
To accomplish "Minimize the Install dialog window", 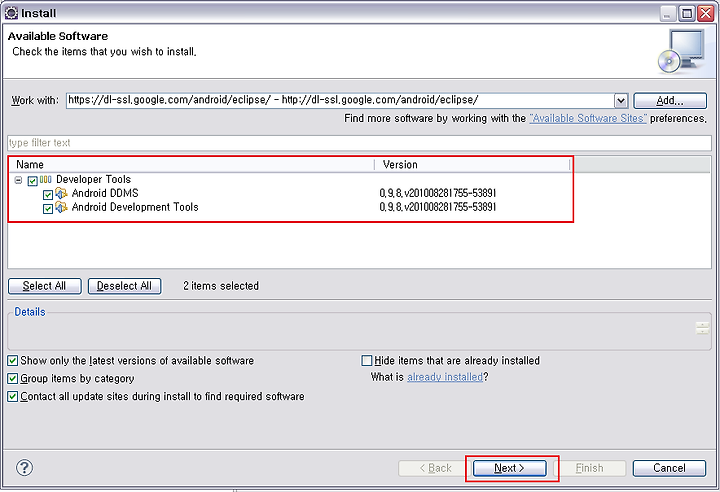I will tap(668, 13).
